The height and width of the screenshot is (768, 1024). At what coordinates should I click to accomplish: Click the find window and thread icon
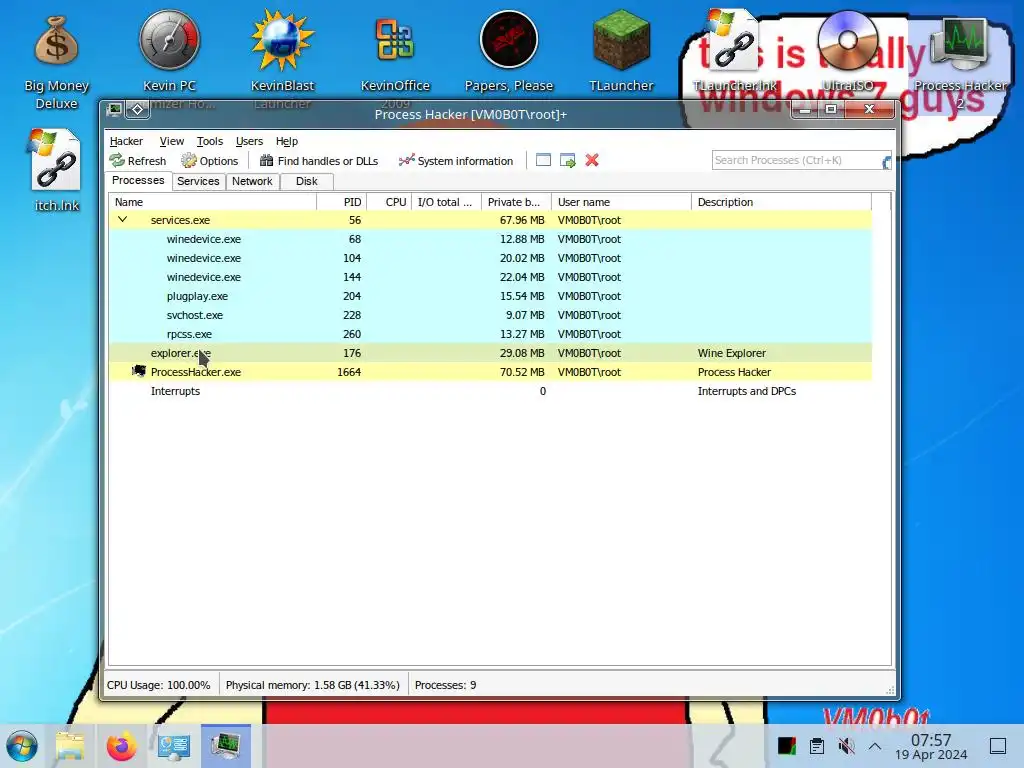(x=568, y=160)
